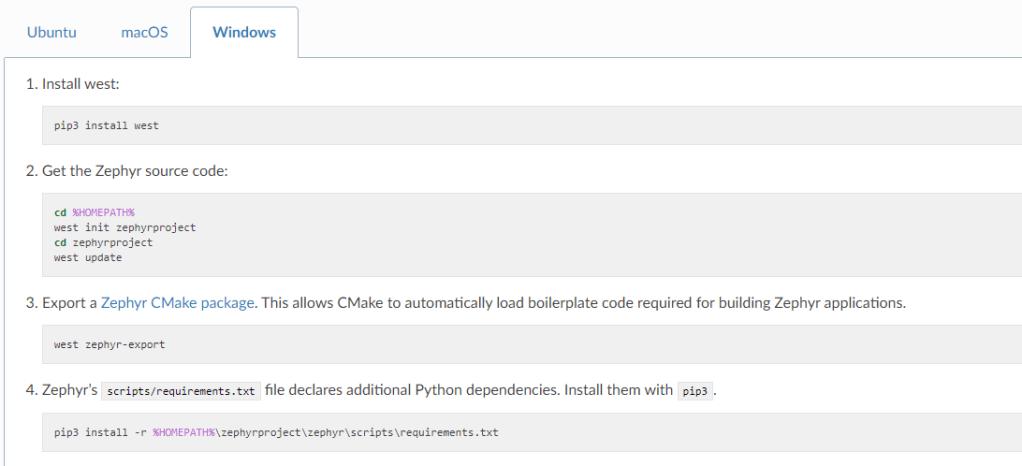Click the 'west update' command line
The width and height of the screenshot is (1022, 466).
[x=88, y=257]
